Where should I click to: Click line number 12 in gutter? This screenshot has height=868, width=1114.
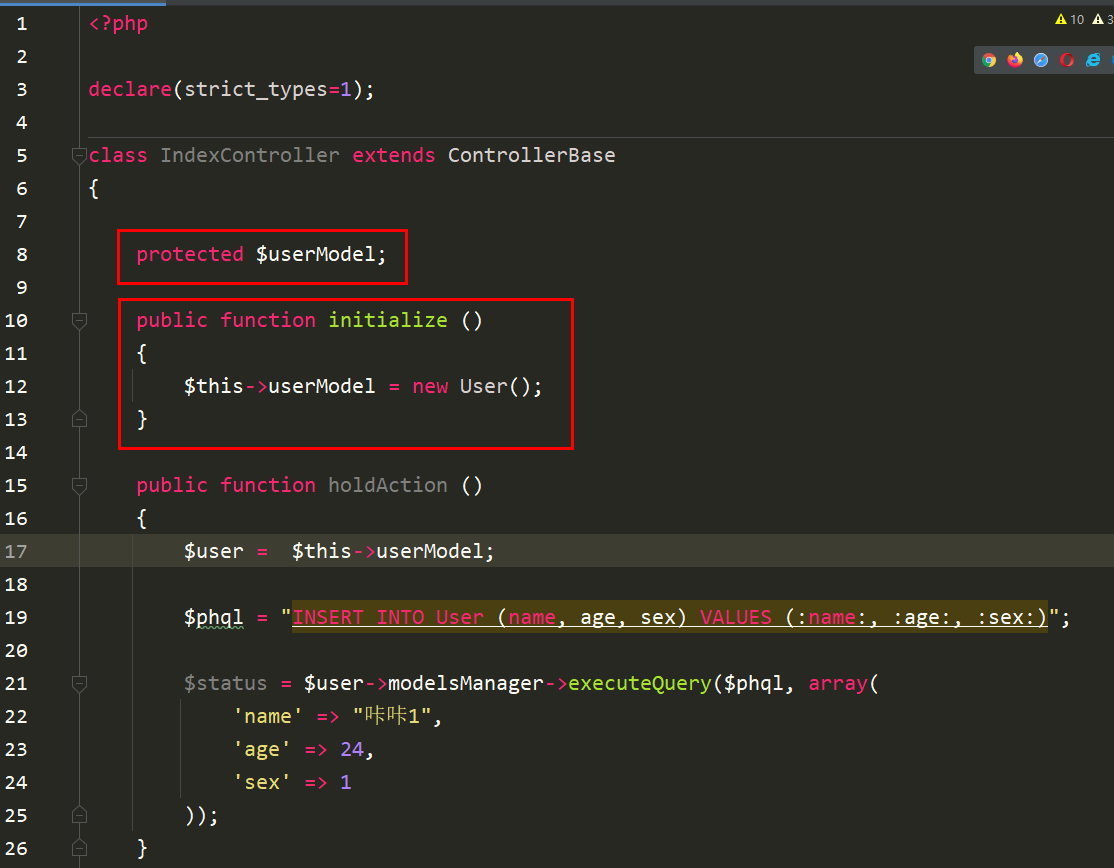point(16,387)
